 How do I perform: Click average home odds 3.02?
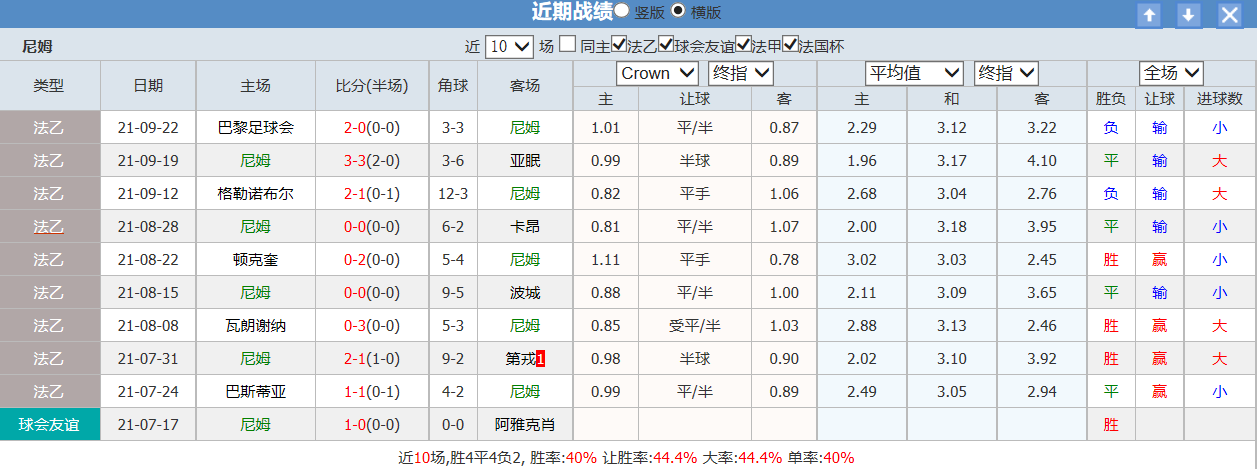coord(862,260)
